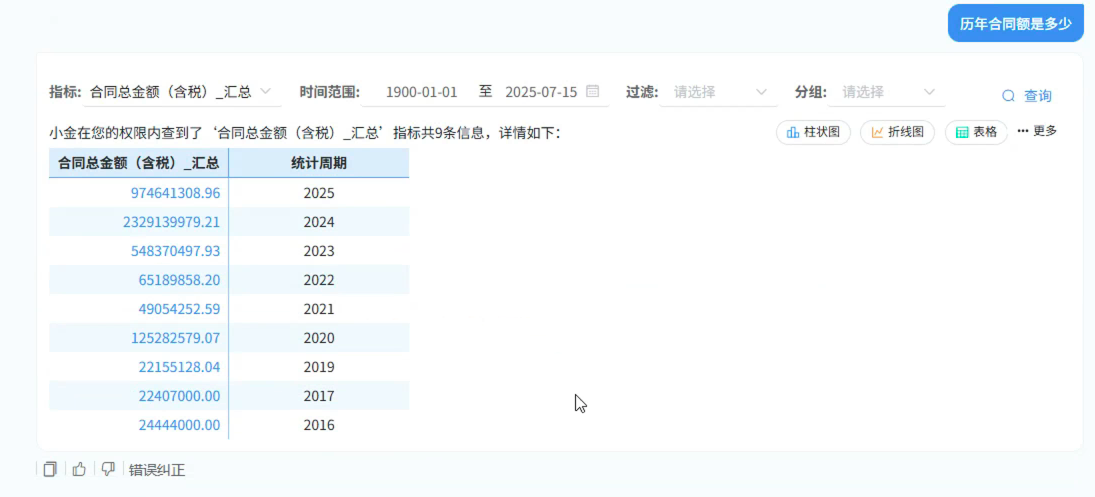Screen dimensions: 1095x497
Task: Switch view to 表格 table
Action: [x=976, y=133]
